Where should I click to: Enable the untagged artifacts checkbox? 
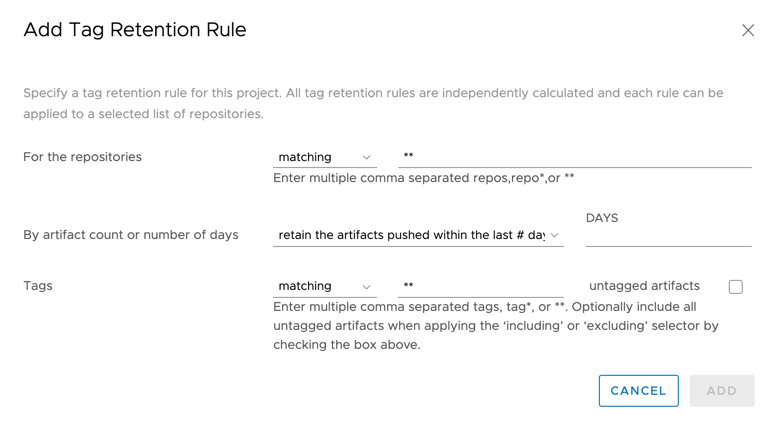click(x=736, y=287)
